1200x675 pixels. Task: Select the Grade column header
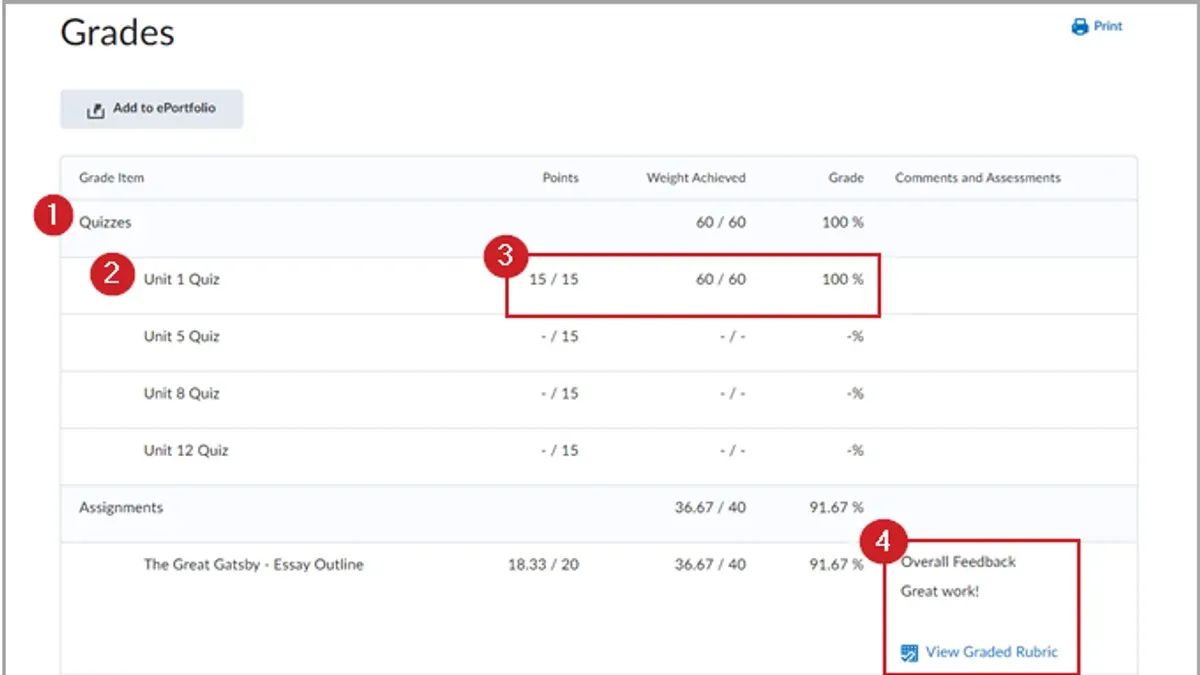(x=846, y=178)
